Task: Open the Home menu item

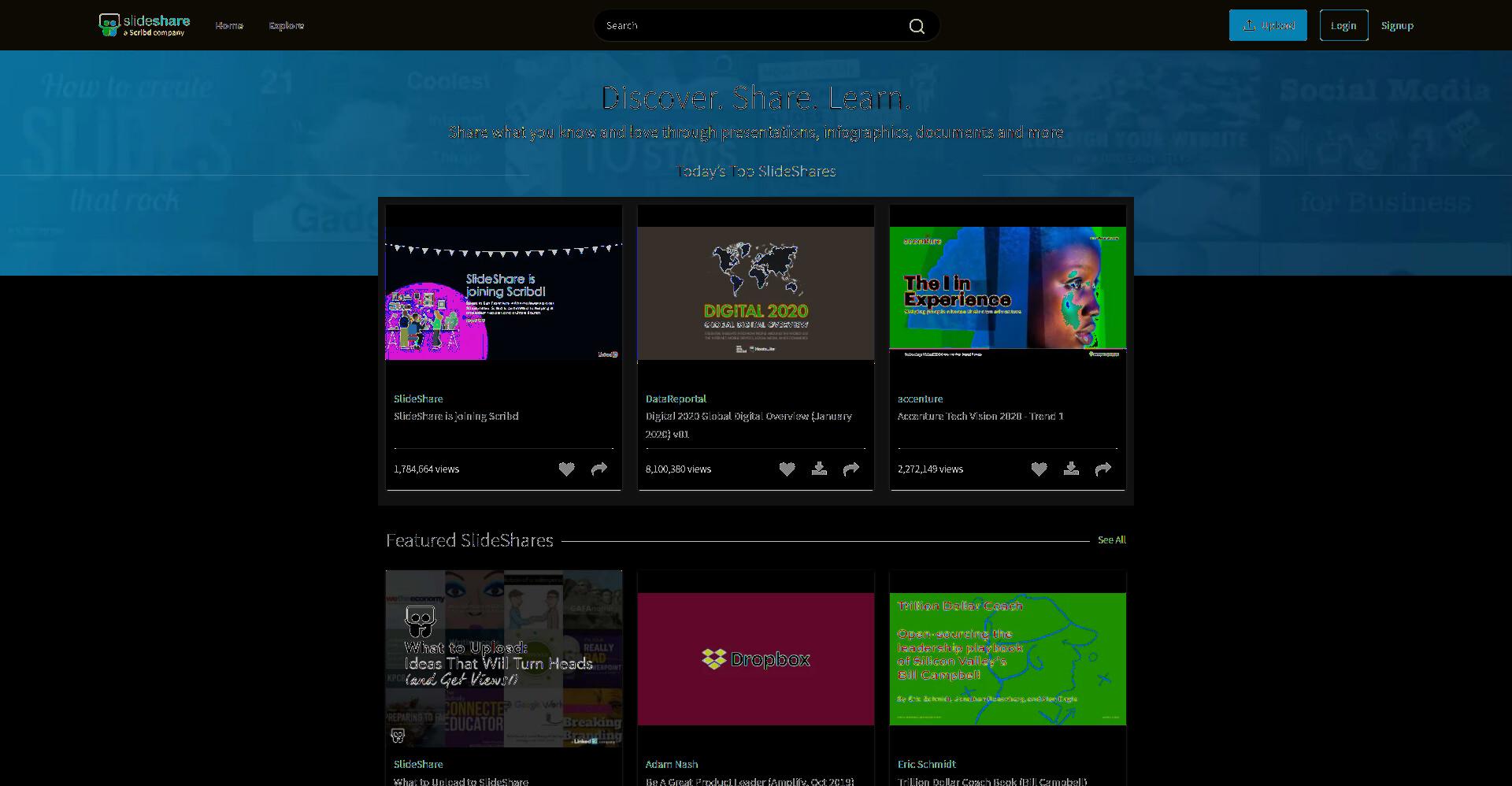Action: [229, 26]
